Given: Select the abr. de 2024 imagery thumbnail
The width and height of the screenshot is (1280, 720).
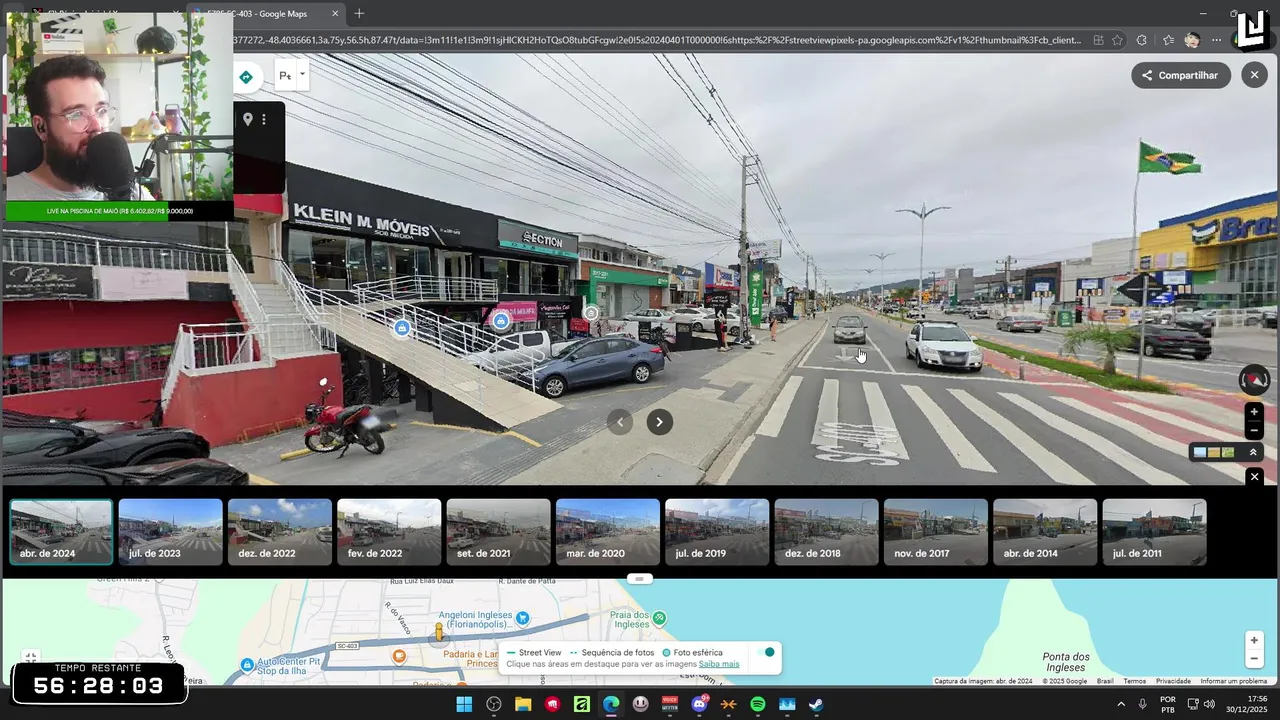Looking at the screenshot, I should pos(61,532).
